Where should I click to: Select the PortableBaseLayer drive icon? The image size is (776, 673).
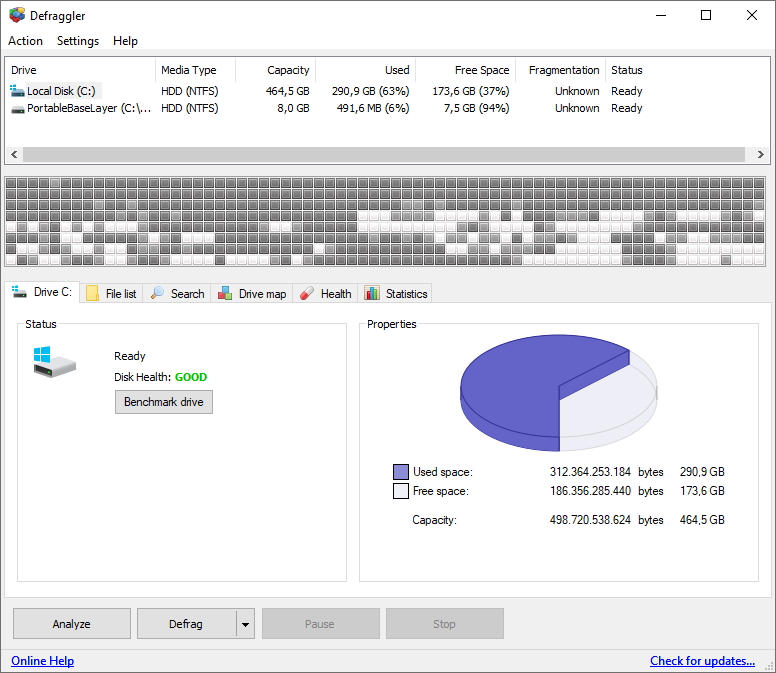[x=17, y=109]
